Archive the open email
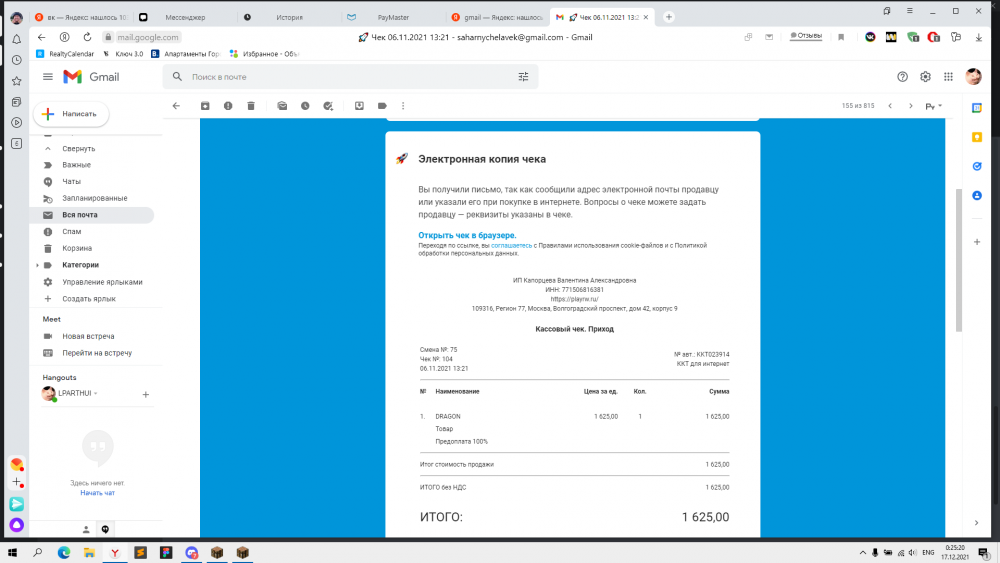 pos(205,106)
